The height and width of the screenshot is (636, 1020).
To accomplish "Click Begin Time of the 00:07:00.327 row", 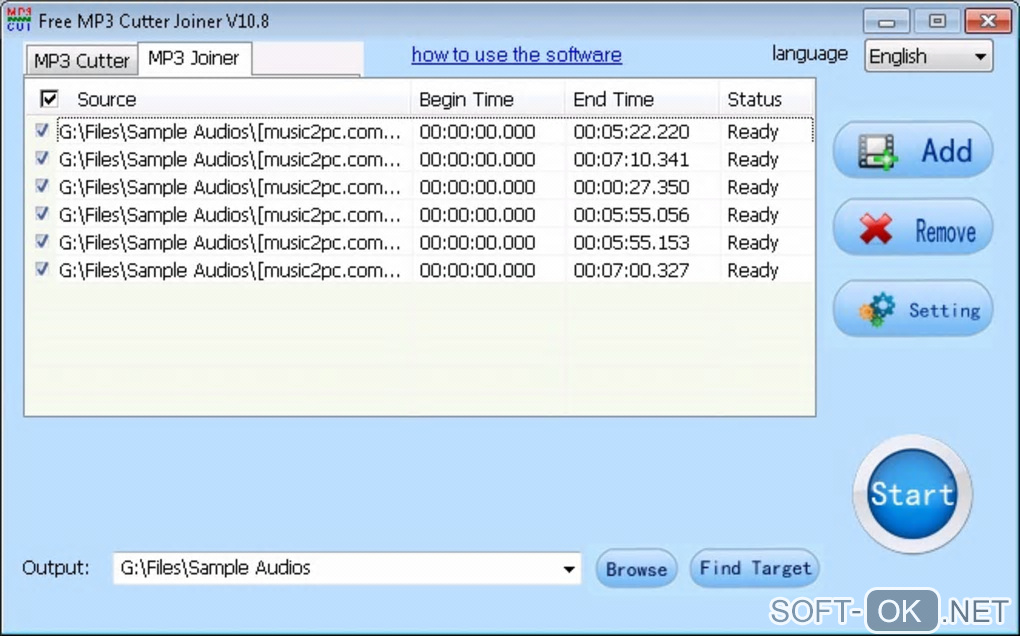I will point(477,270).
